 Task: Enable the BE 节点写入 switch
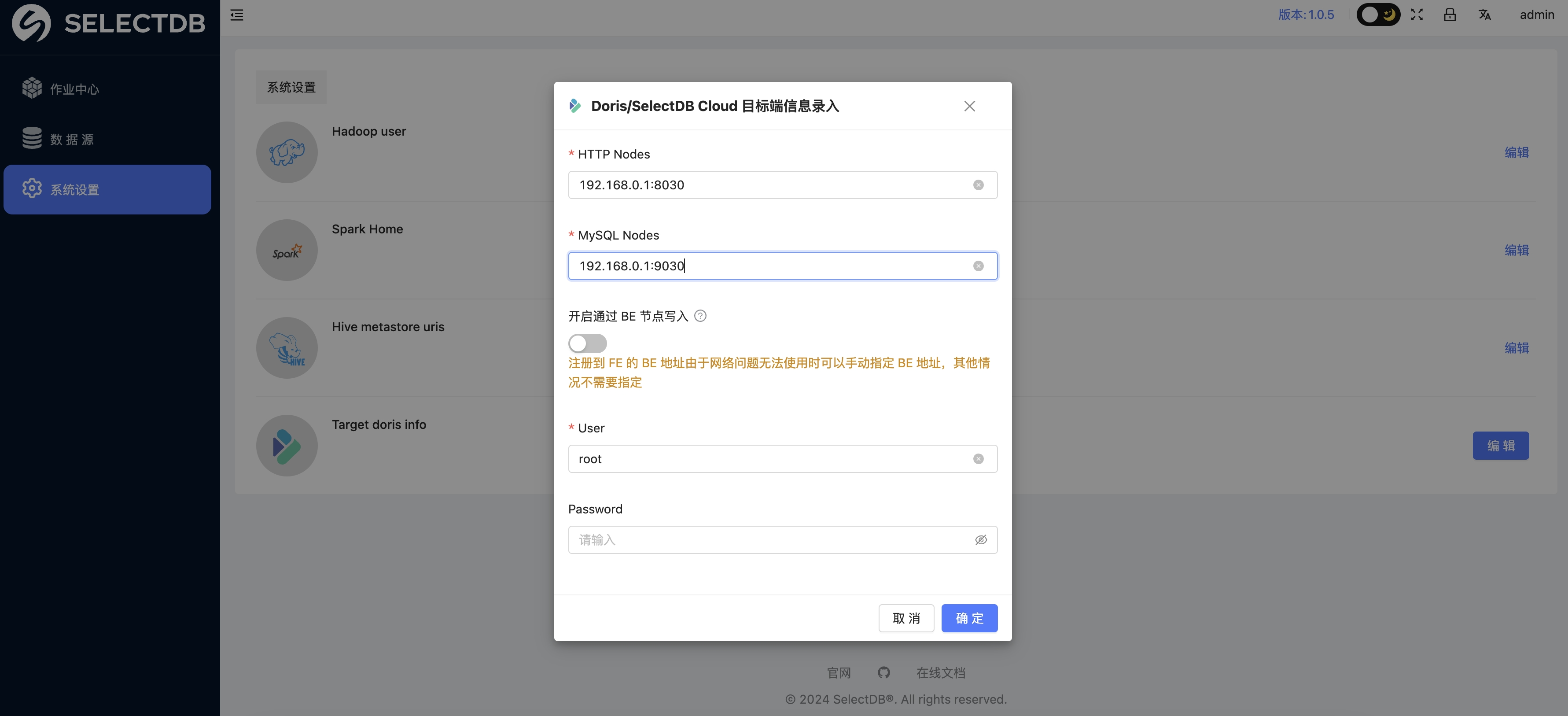click(x=587, y=343)
